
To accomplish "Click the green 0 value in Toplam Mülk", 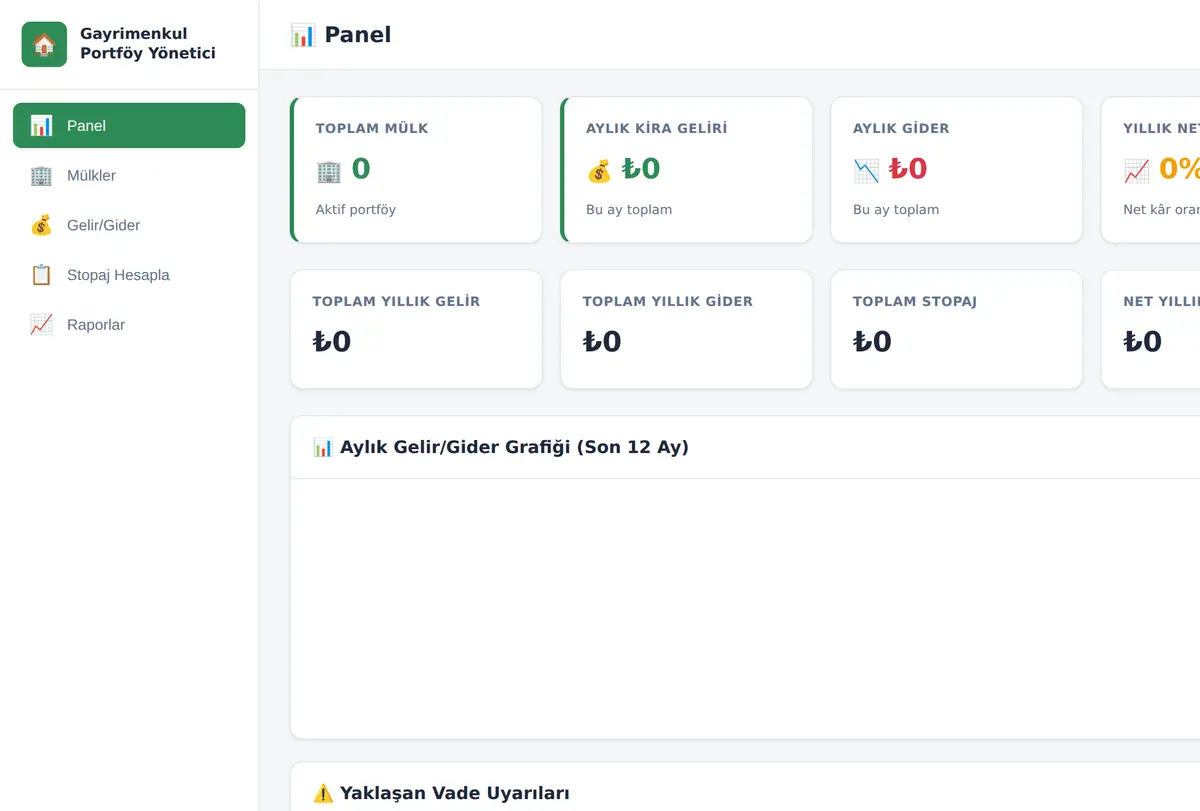I will [361, 169].
